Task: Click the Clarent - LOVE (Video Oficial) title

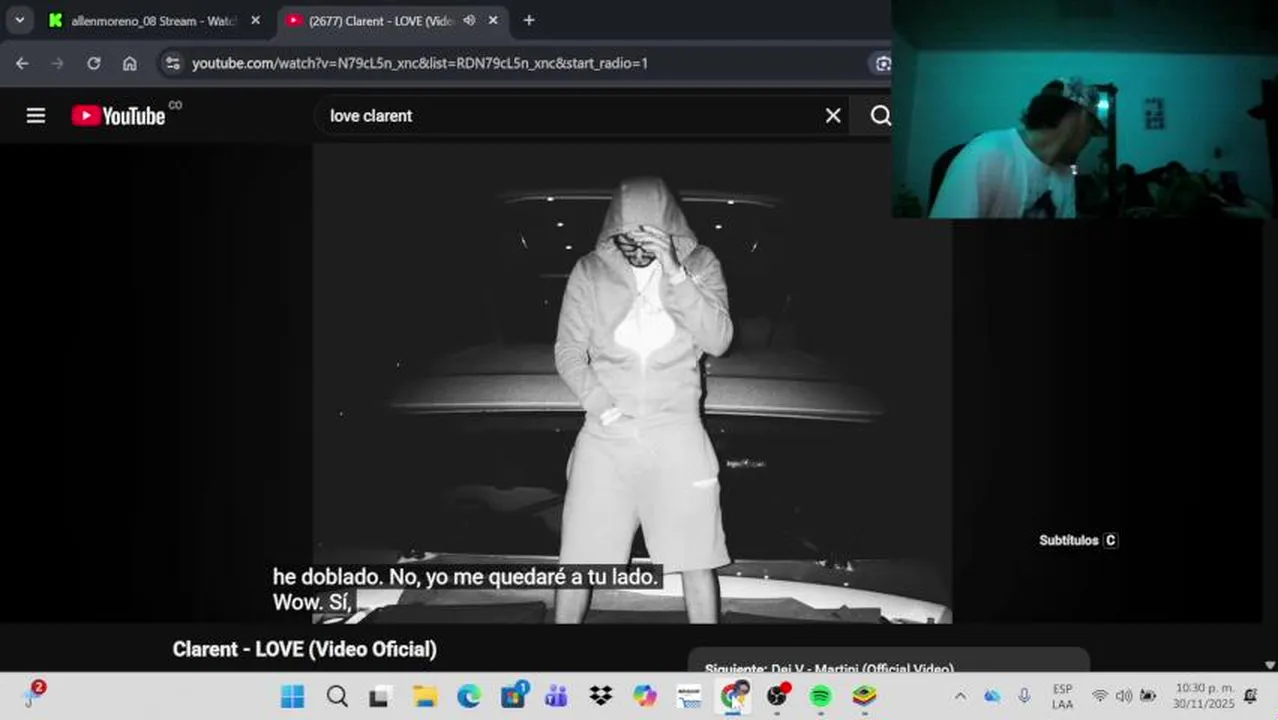Action: [305, 649]
